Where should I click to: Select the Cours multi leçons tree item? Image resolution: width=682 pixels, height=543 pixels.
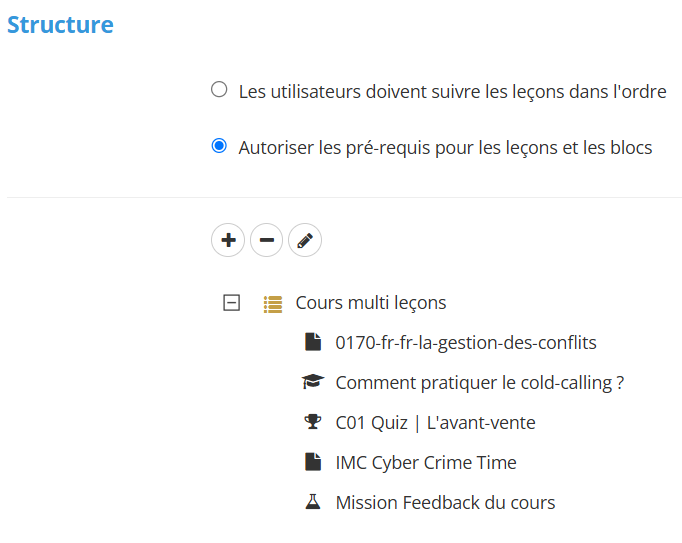tap(371, 303)
